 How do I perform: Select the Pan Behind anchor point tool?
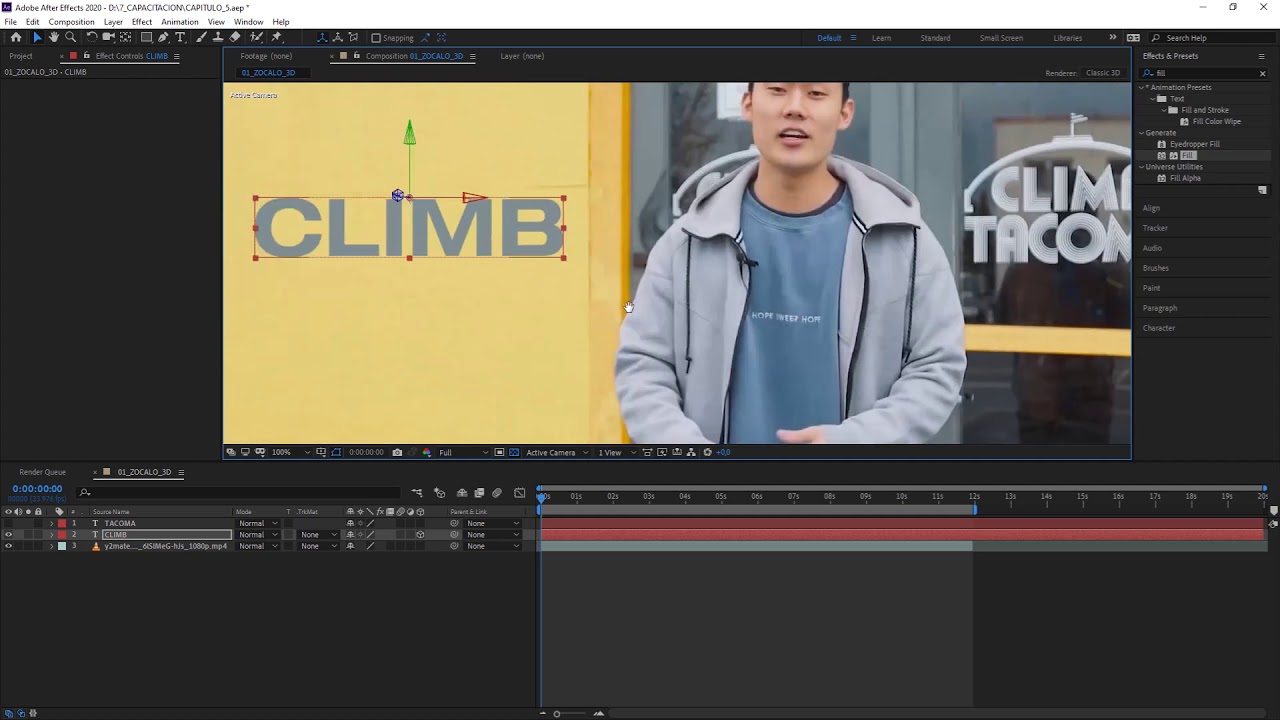(x=125, y=37)
